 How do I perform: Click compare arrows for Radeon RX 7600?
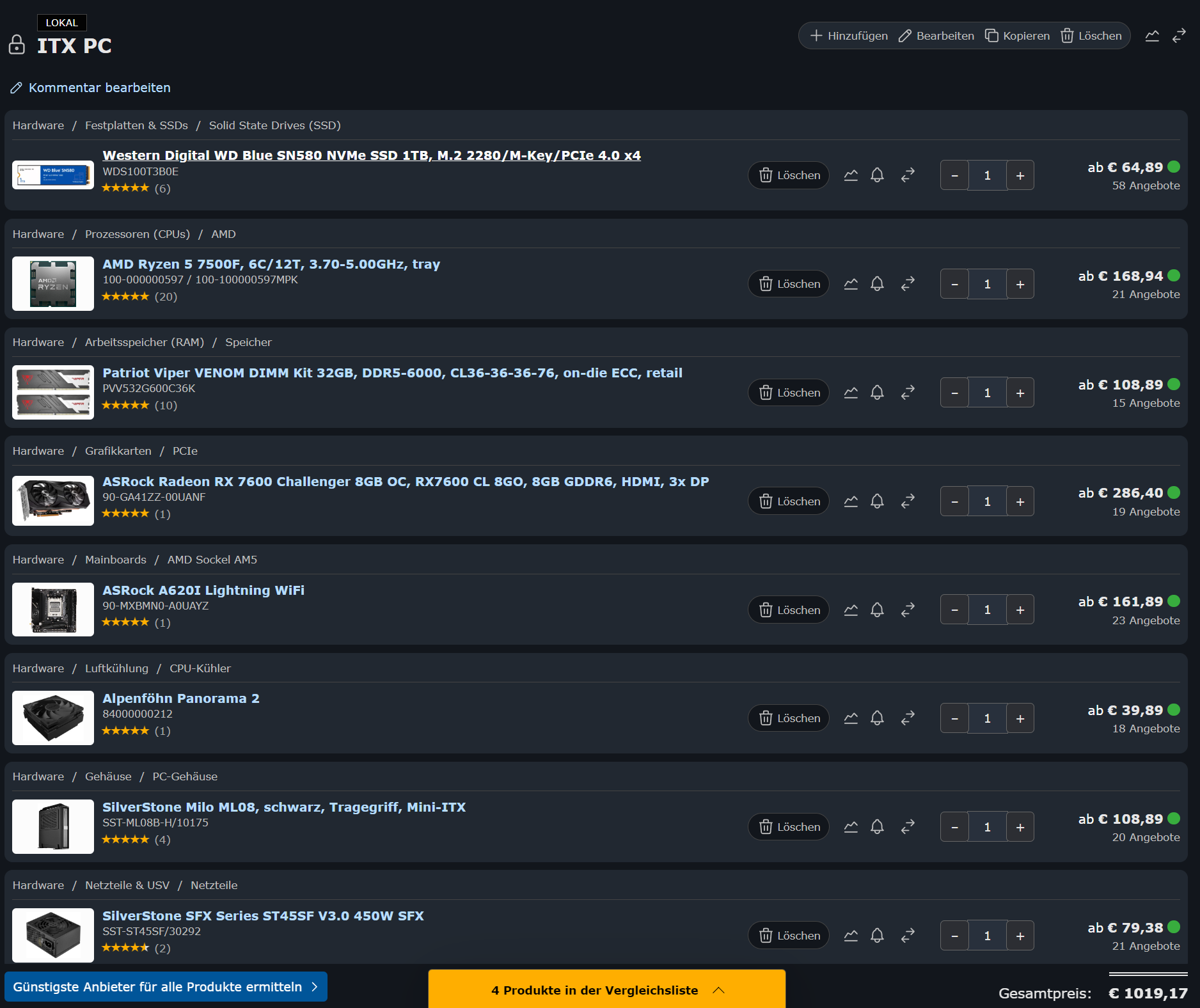pyautogui.click(x=908, y=501)
